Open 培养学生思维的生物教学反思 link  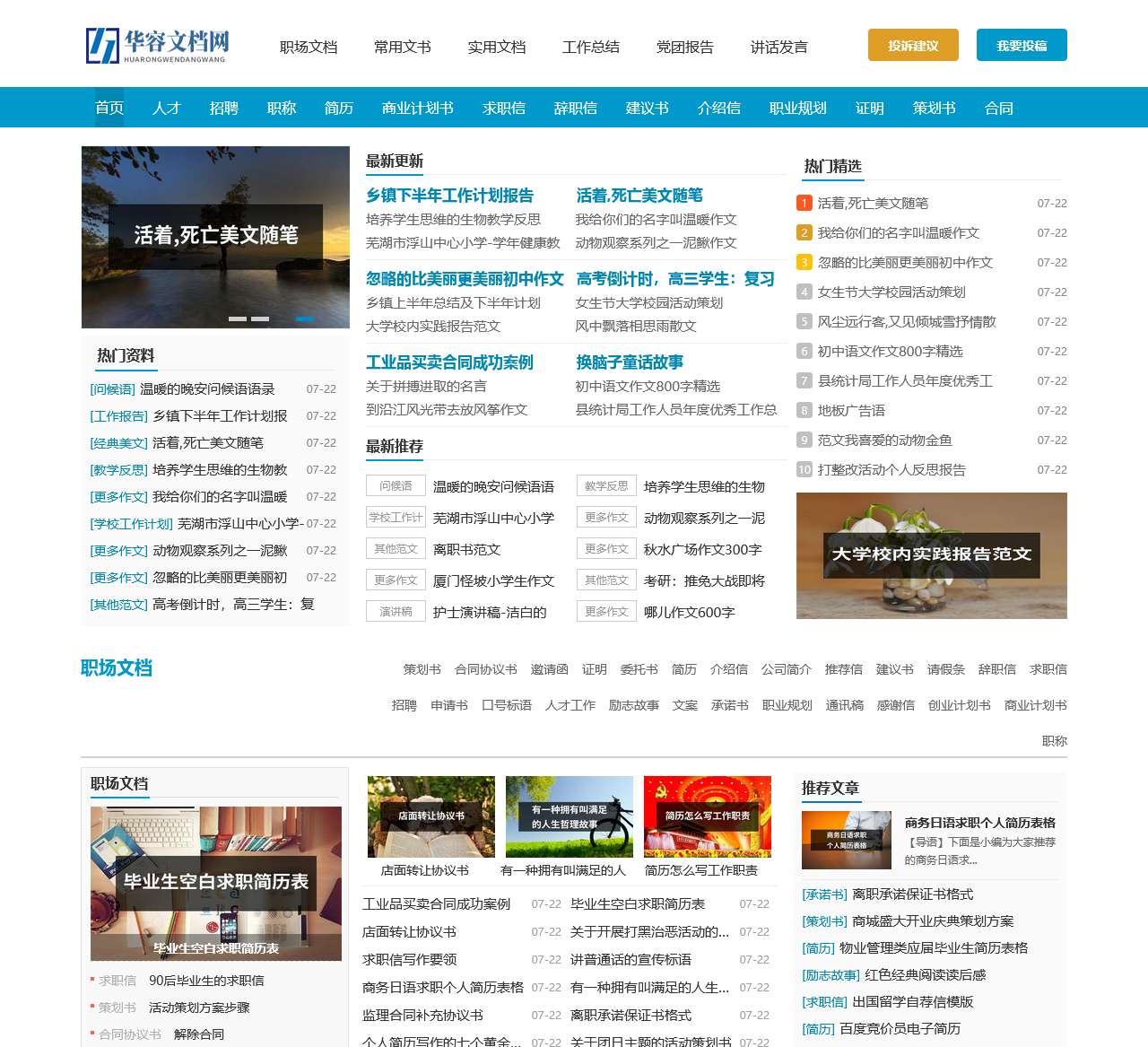click(x=453, y=219)
